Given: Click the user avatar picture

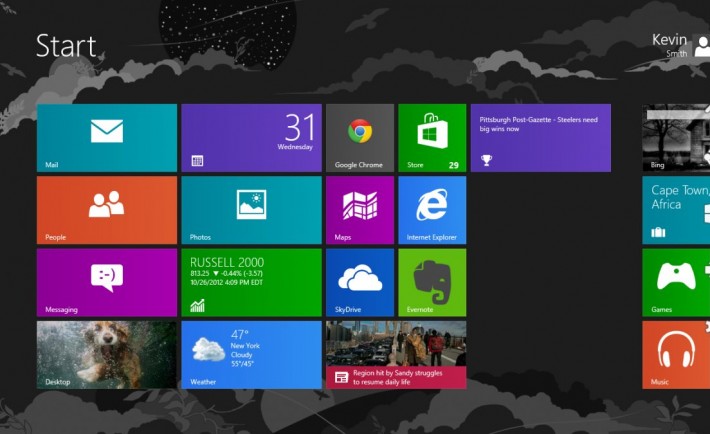Looking at the screenshot, I should pyautogui.click(x=701, y=46).
